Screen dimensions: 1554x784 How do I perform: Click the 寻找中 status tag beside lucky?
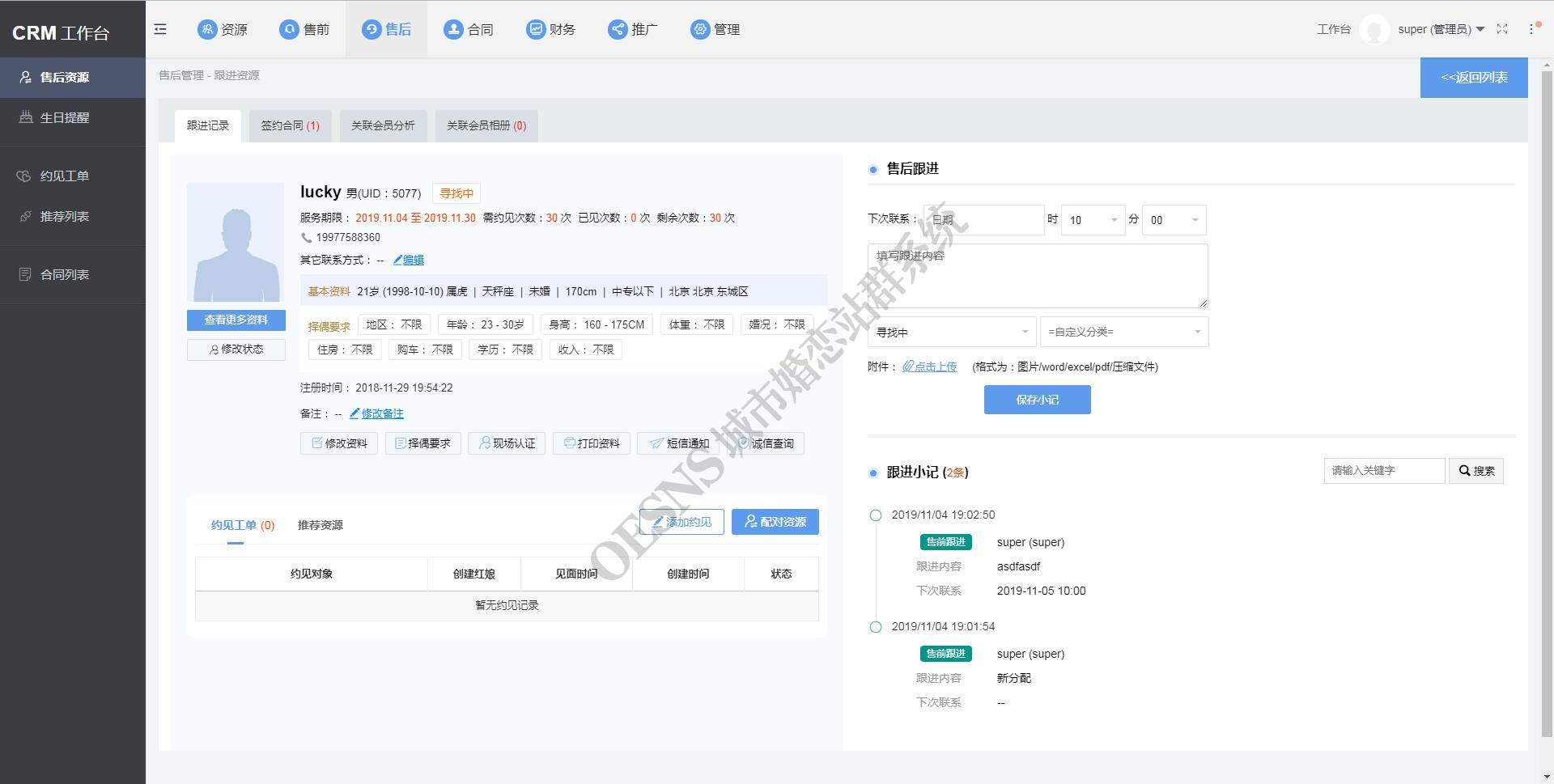coord(456,194)
